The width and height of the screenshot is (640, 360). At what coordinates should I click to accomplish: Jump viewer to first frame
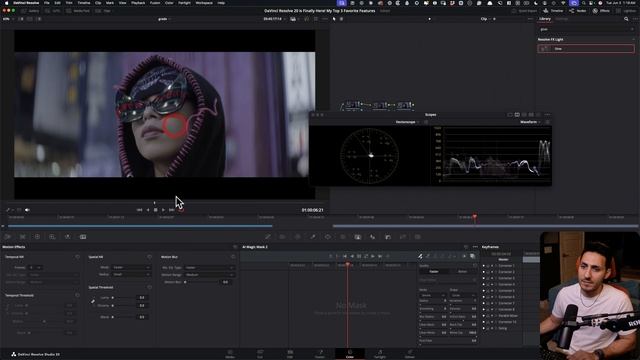pos(139,210)
